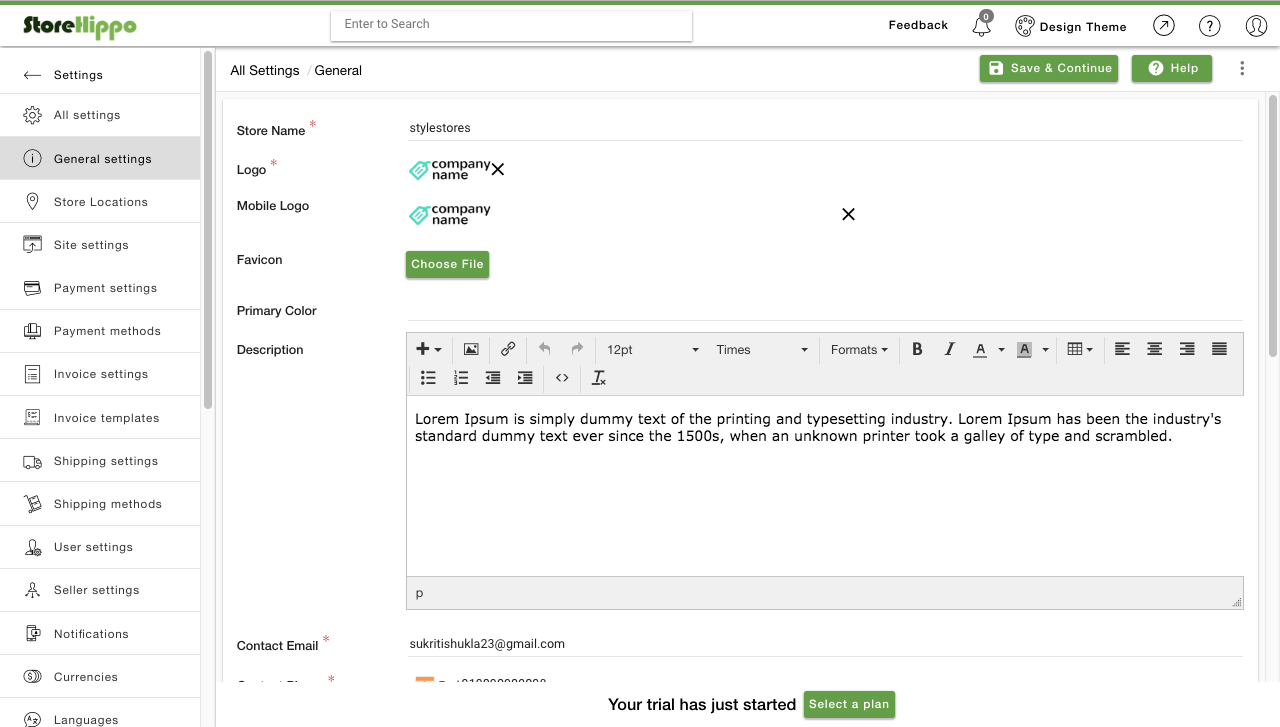
Task: Open Seller settings
Action: coord(100,589)
